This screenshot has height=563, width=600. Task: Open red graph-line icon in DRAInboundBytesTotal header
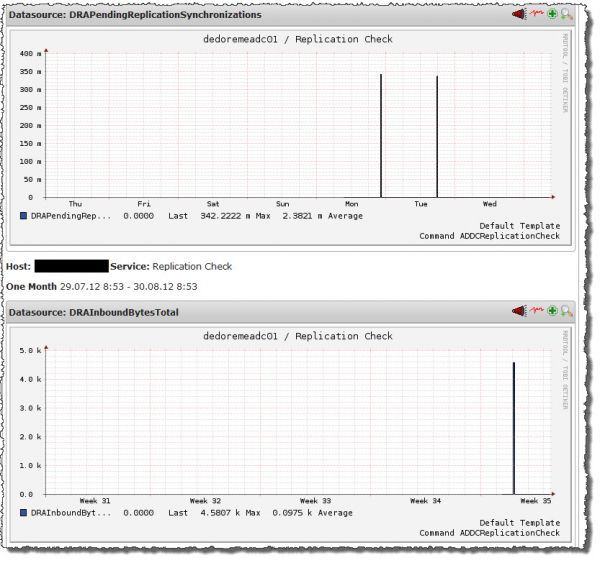click(x=536, y=313)
